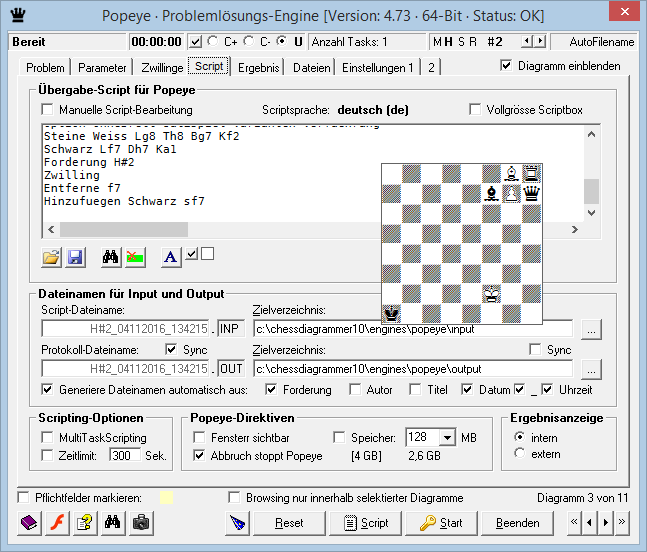Viewport: 647px width, 552px height.
Task: Click scriptbox vertical scroll down arrow
Action: [x=591, y=213]
